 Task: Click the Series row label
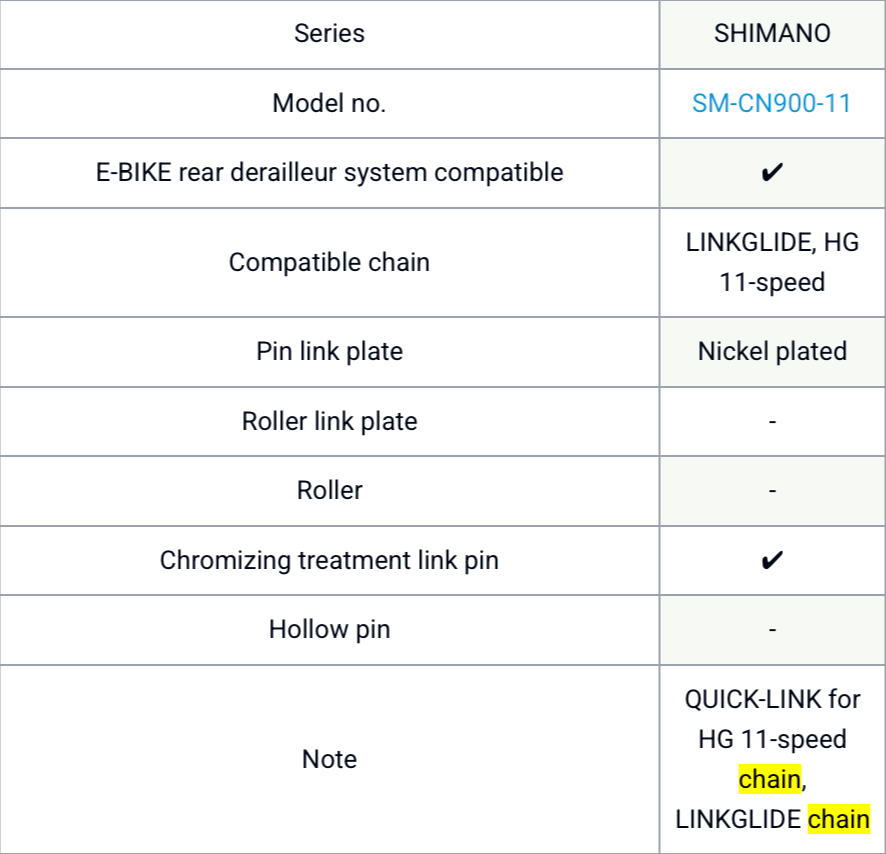pos(329,33)
